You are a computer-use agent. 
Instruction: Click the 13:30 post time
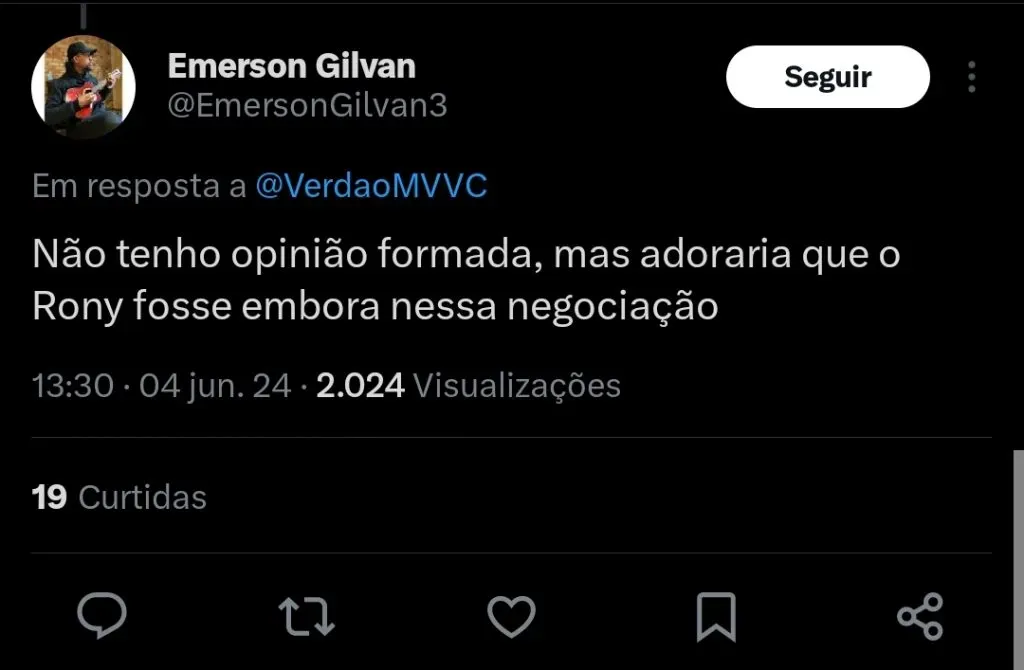(x=73, y=385)
